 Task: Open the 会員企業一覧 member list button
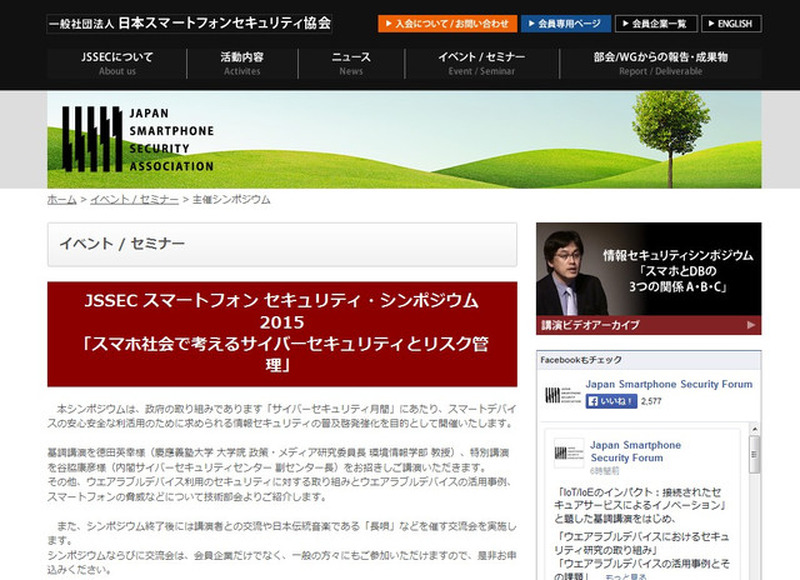(656, 24)
